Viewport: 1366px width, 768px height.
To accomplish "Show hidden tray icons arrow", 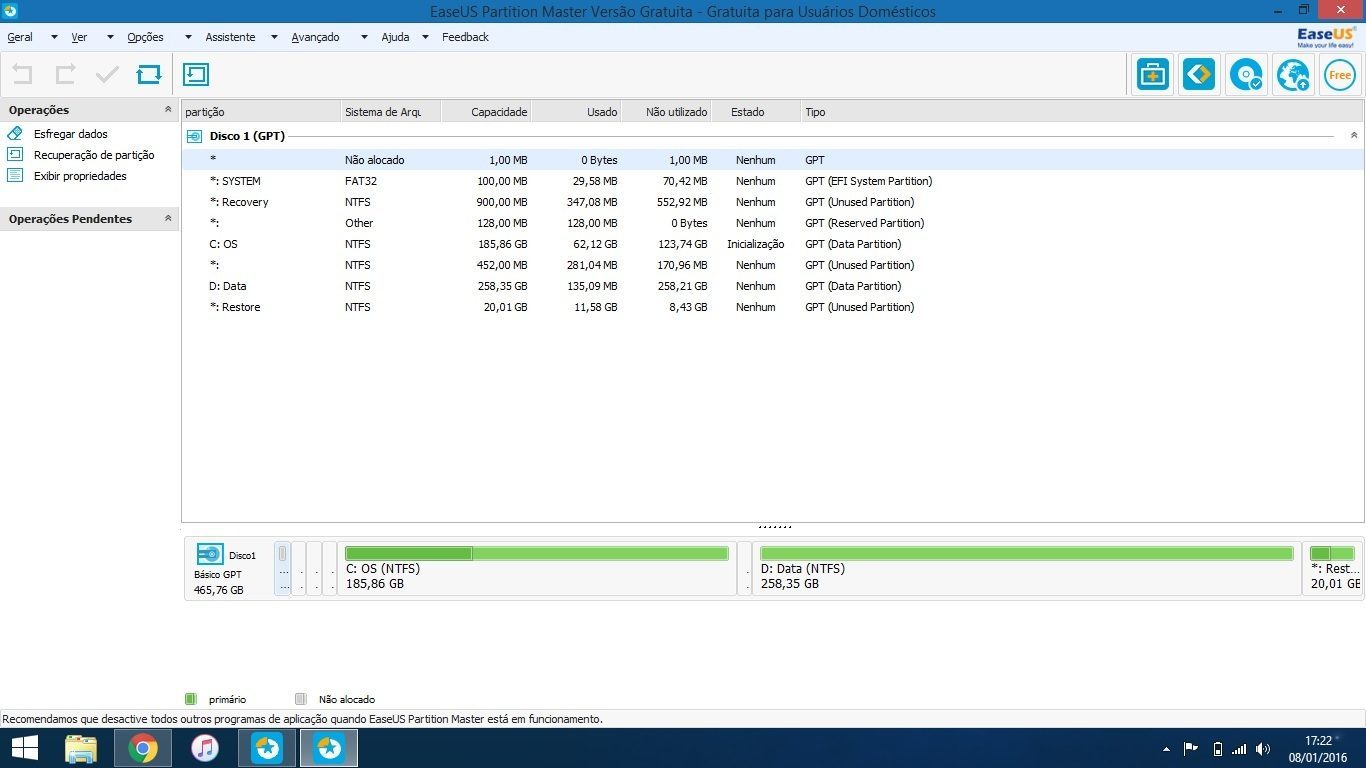I will coord(1166,748).
